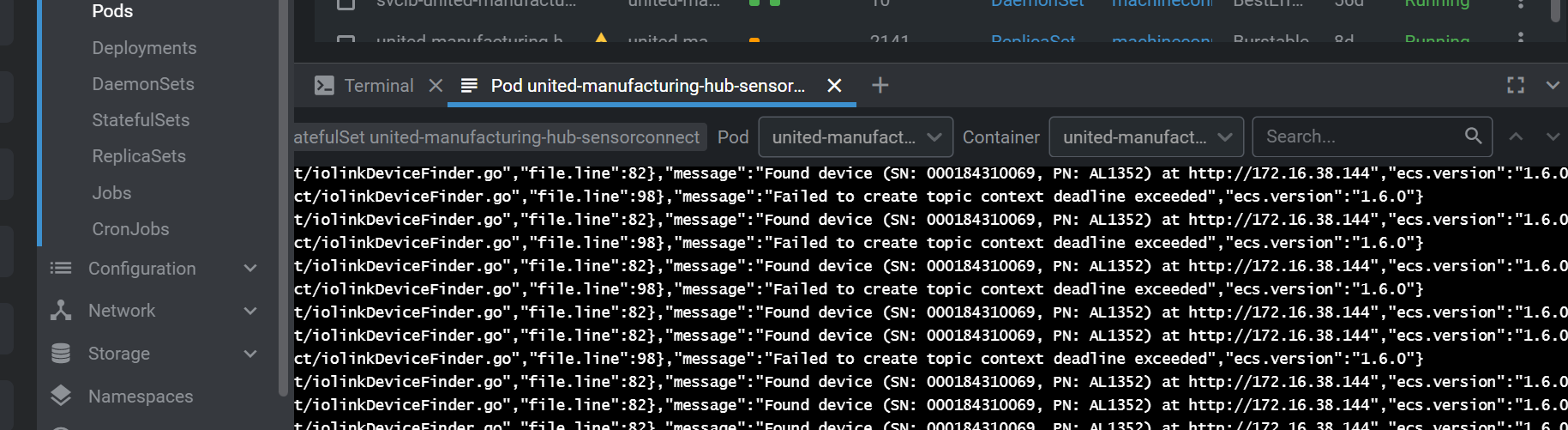1568x430 pixels.
Task: Click the warning triangle on pod row
Action: pos(601,38)
